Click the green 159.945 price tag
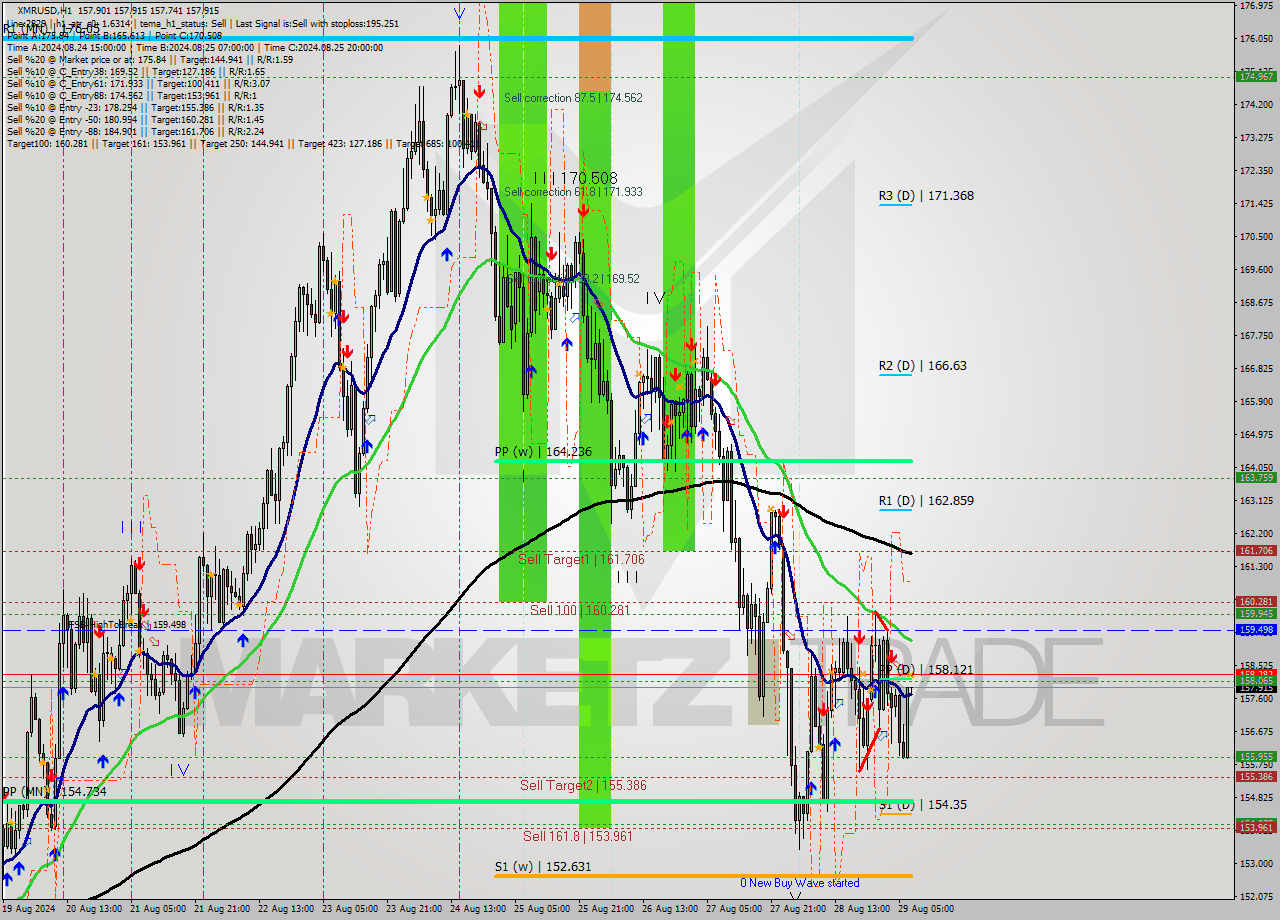Viewport: 1280px width, 920px height. pyautogui.click(x=1256, y=614)
